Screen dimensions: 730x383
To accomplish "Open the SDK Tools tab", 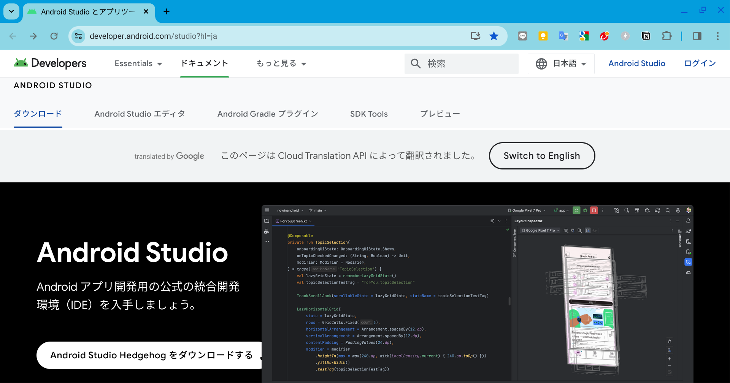I will [x=369, y=114].
